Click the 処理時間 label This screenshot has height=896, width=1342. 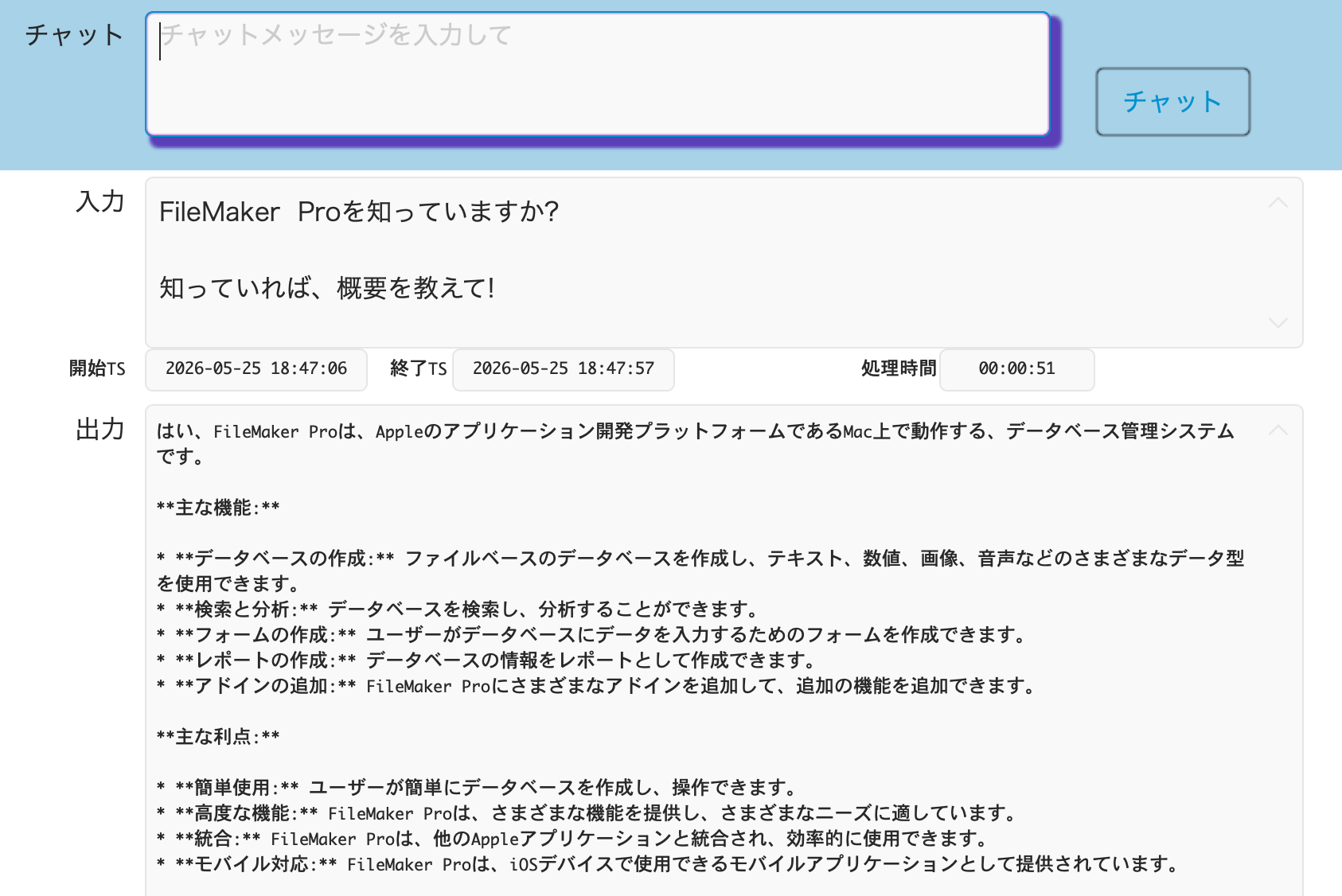pyautogui.click(x=899, y=368)
